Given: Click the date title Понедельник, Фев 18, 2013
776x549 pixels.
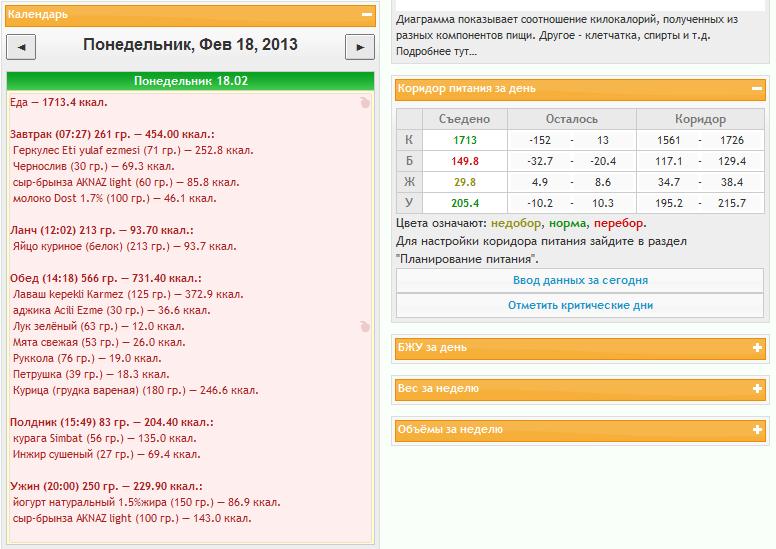Looking at the screenshot, I should [190, 45].
